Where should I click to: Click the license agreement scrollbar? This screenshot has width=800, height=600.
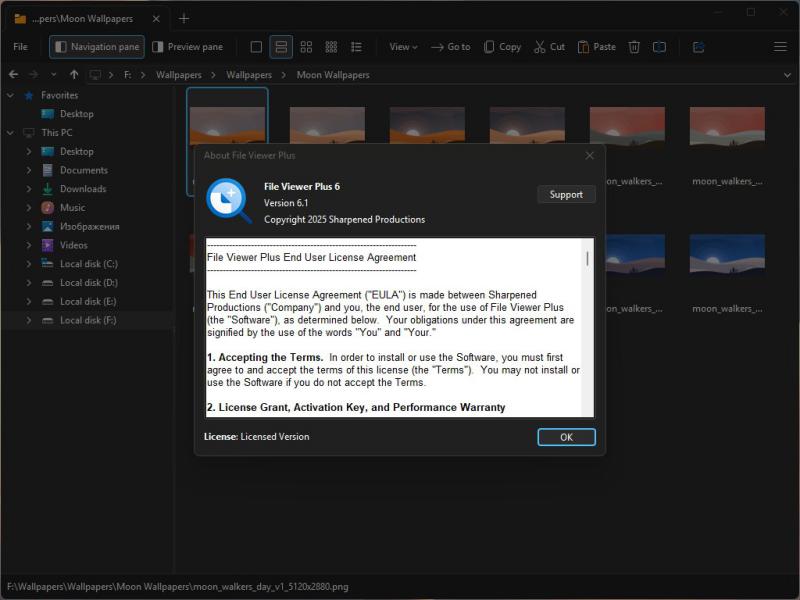[587, 259]
